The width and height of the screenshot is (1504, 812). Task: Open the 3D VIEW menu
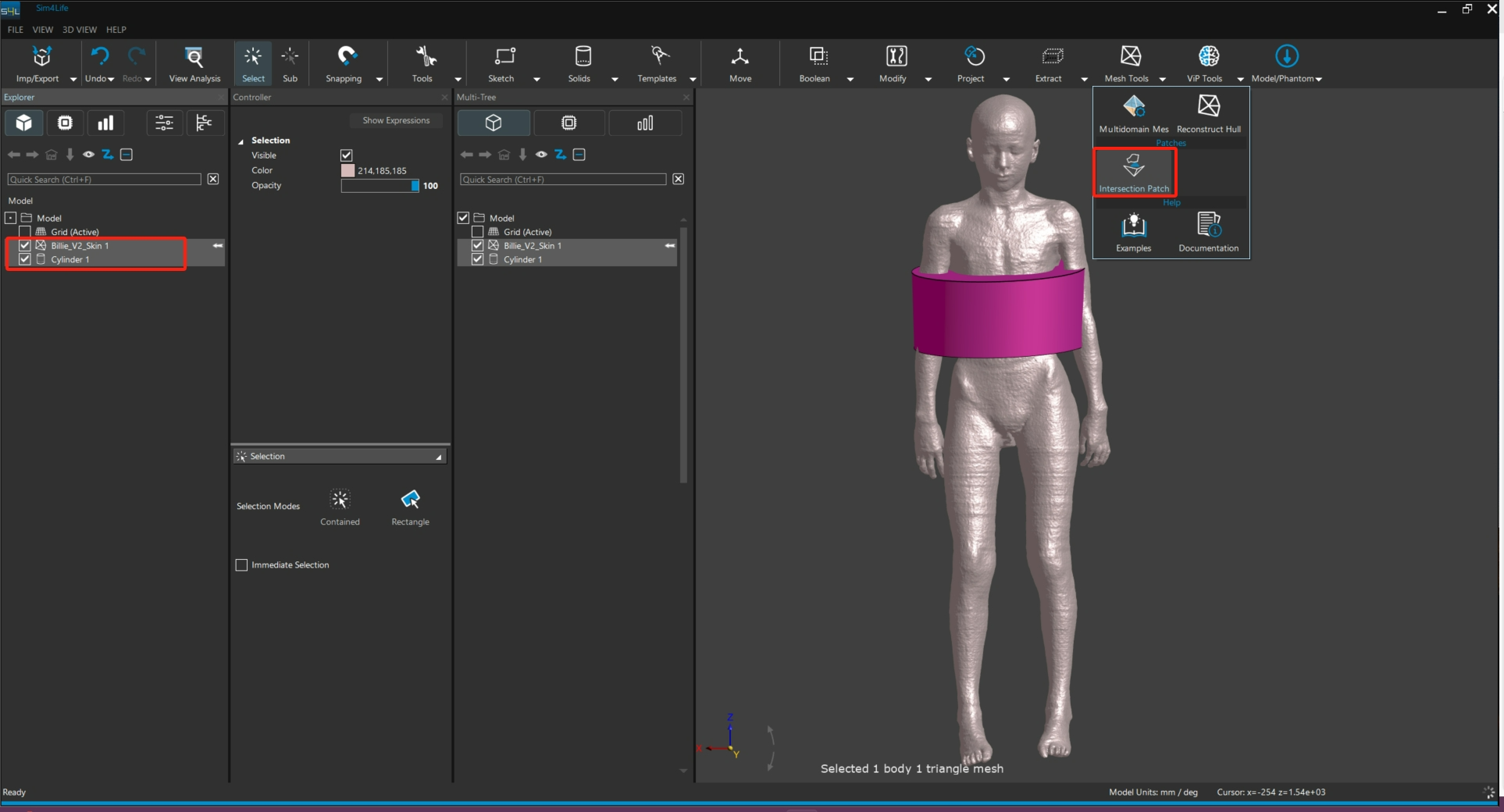[x=80, y=30]
